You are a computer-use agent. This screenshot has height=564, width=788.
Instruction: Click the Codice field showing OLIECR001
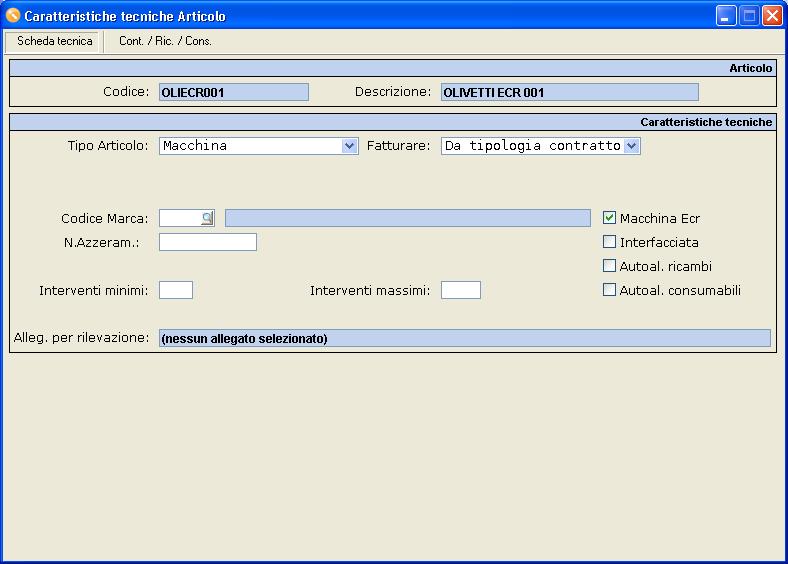click(x=234, y=92)
